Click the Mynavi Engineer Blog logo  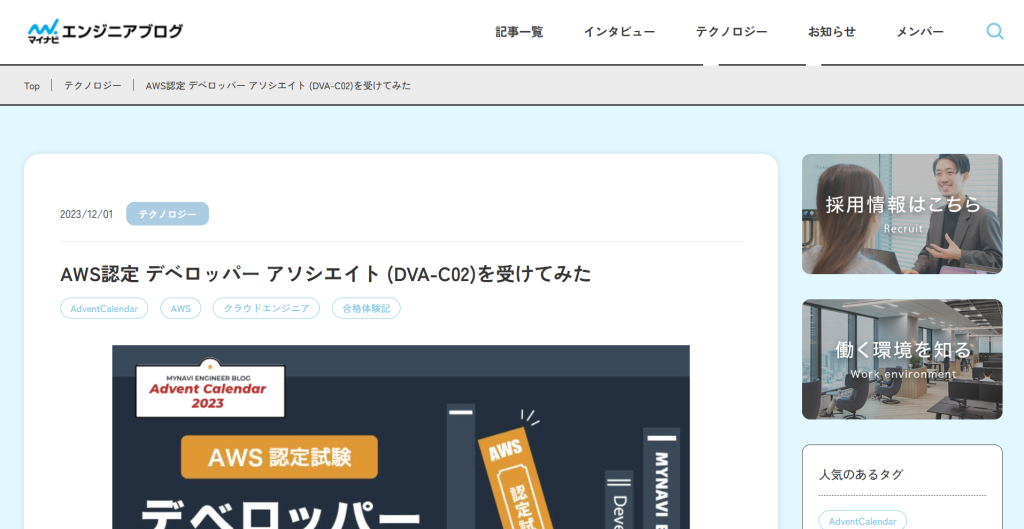(105, 31)
